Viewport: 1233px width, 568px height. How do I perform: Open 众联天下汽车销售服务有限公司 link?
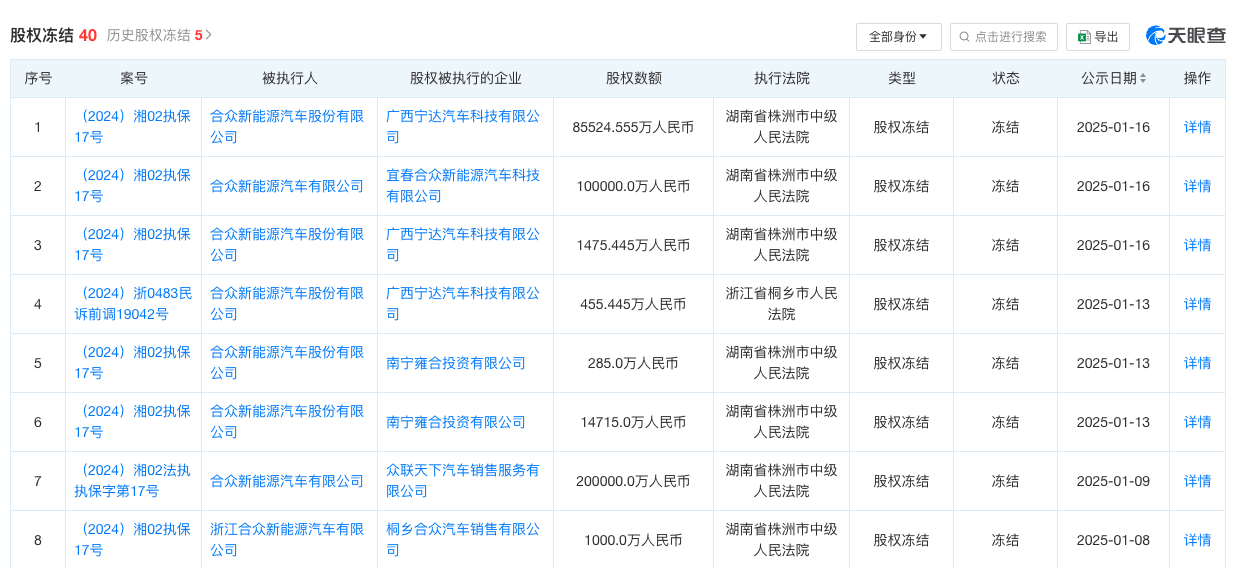coord(463,480)
